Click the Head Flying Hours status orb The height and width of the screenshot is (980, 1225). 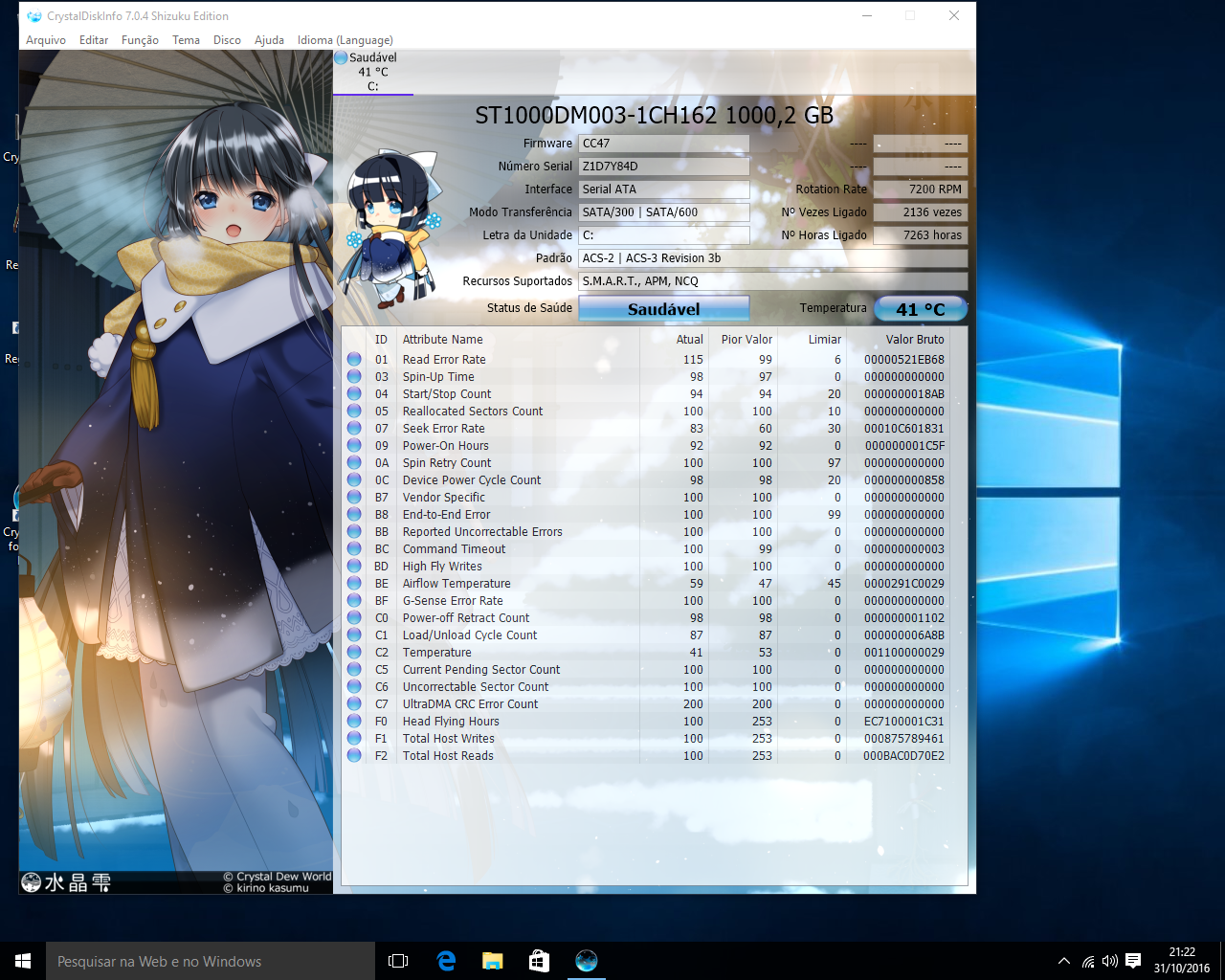click(x=354, y=722)
